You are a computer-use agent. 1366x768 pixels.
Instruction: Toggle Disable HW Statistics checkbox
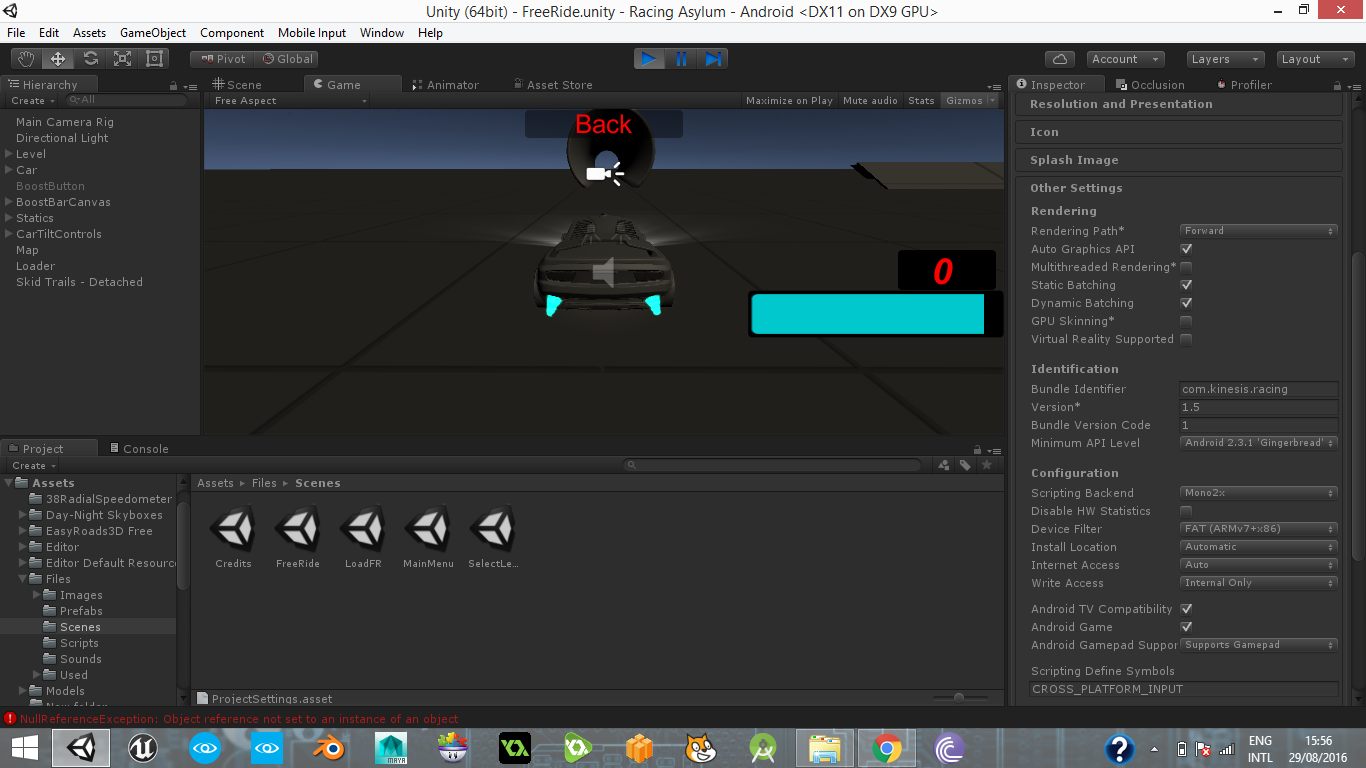pos(1186,511)
